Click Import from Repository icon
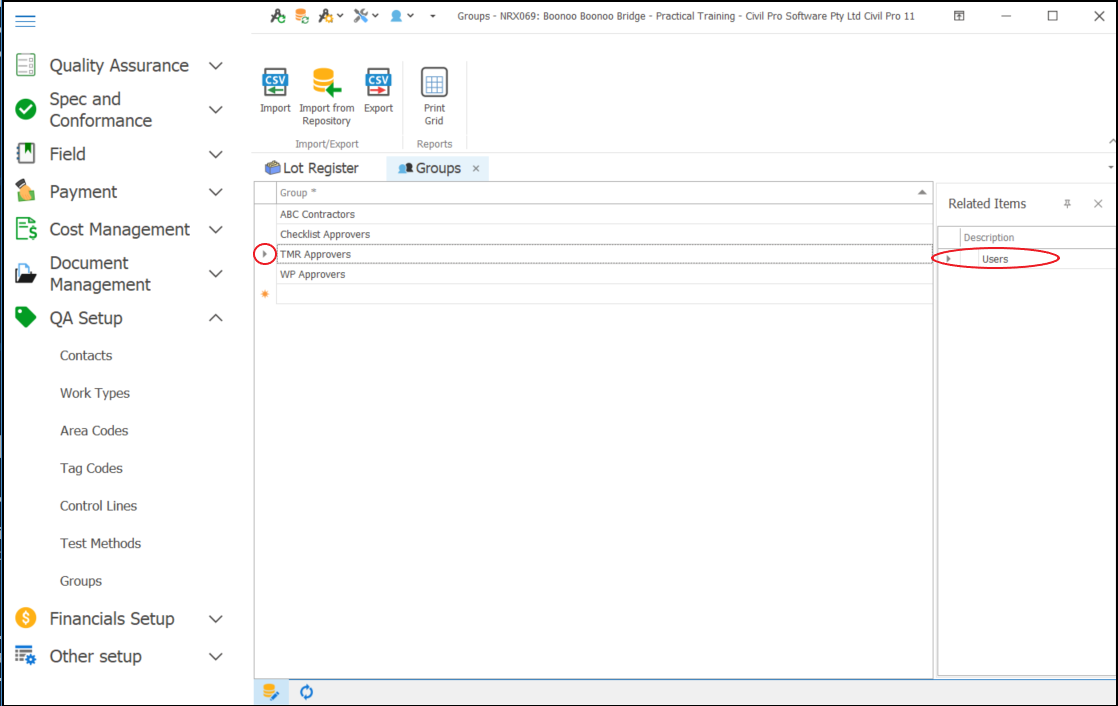 327,83
